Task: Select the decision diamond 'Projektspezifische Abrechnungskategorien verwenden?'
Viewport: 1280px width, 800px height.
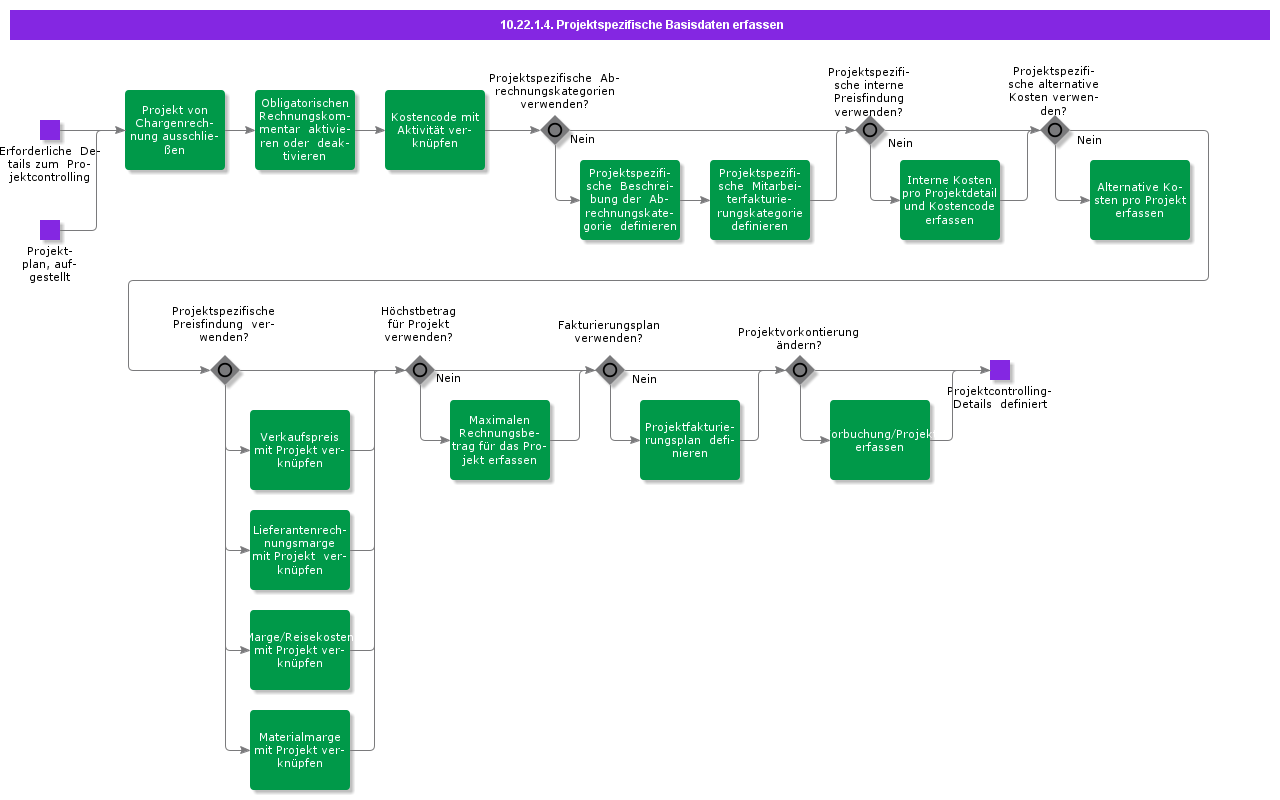Action: pos(553,130)
